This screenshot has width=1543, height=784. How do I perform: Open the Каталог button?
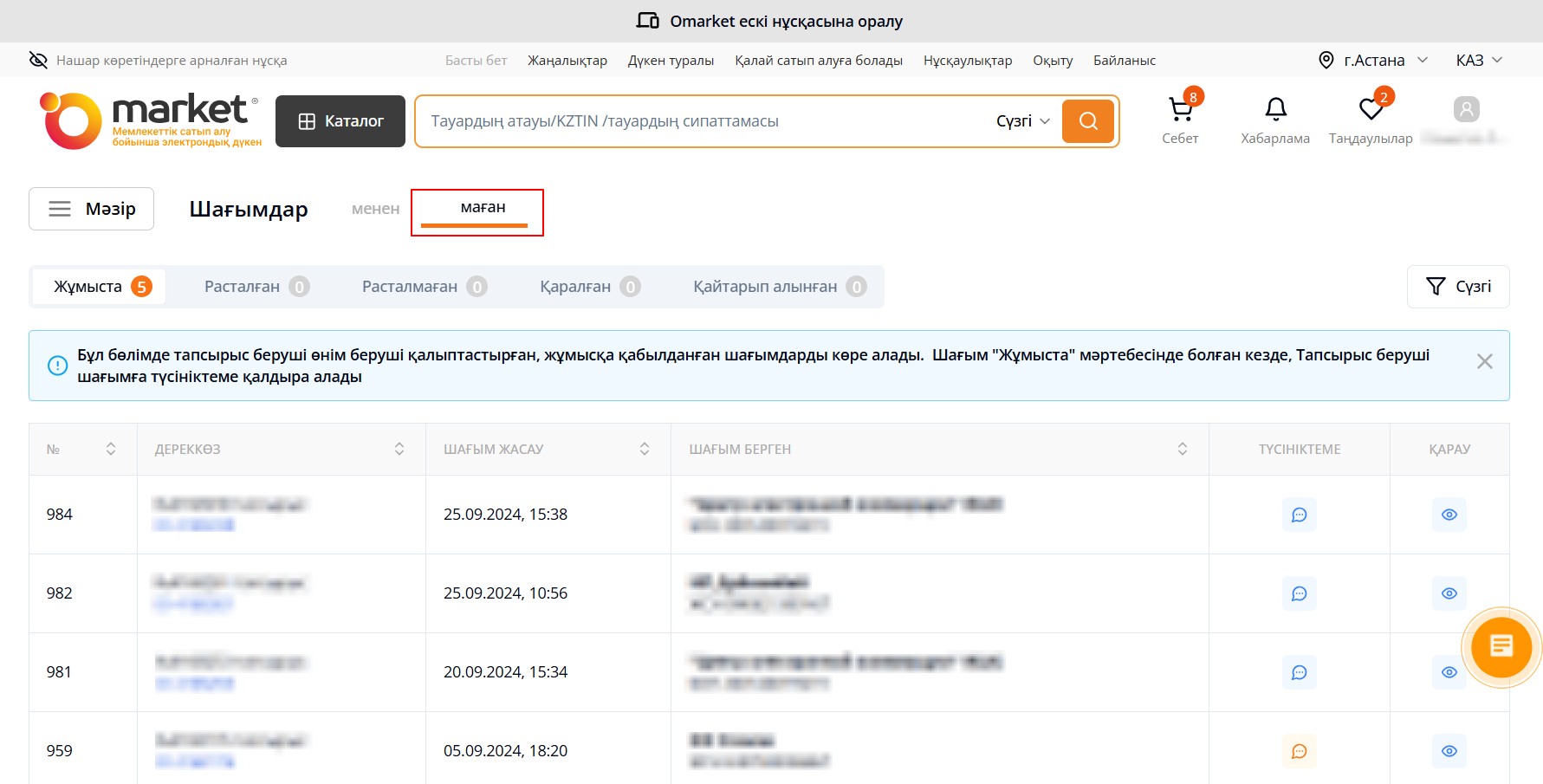pos(340,121)
